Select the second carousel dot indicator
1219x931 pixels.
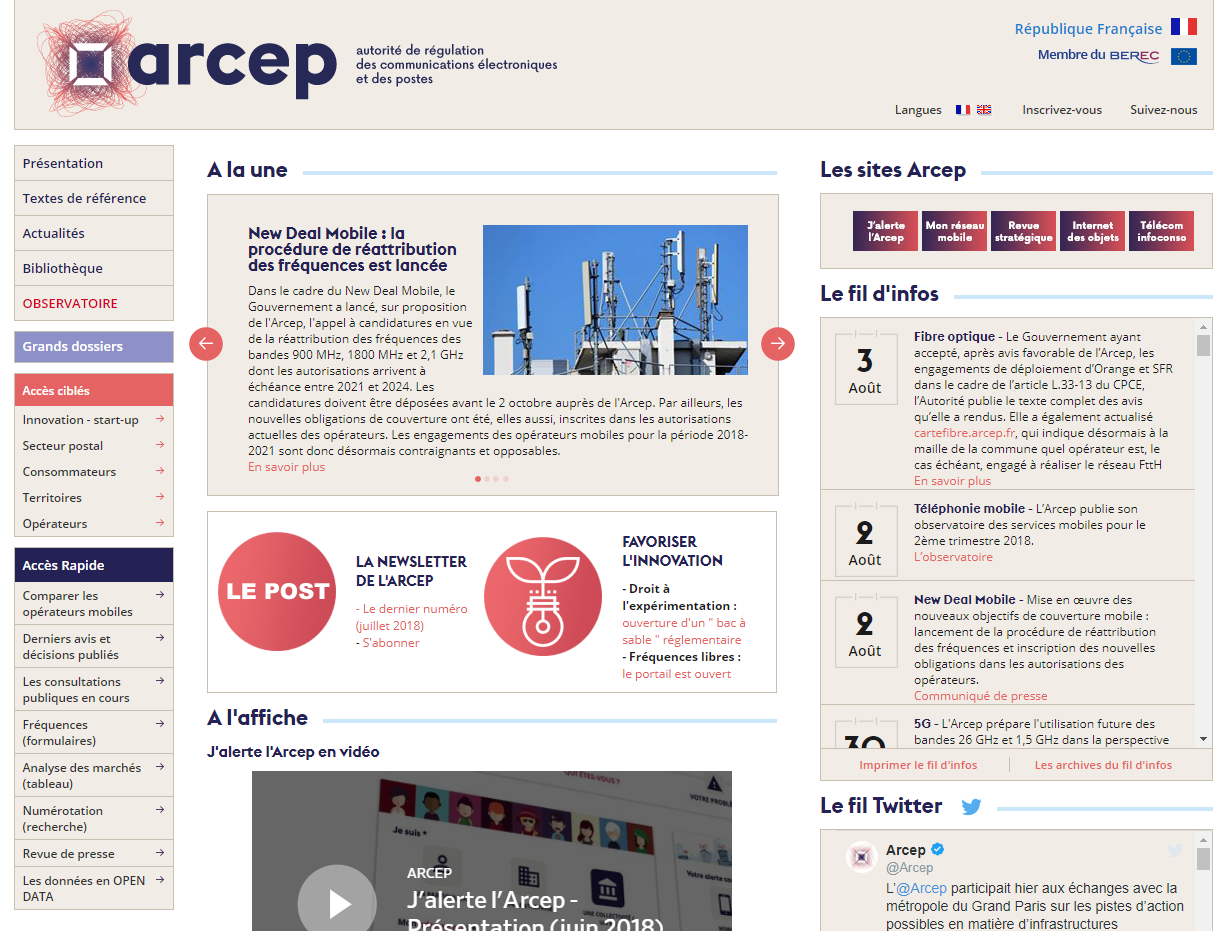pos(487,479)
